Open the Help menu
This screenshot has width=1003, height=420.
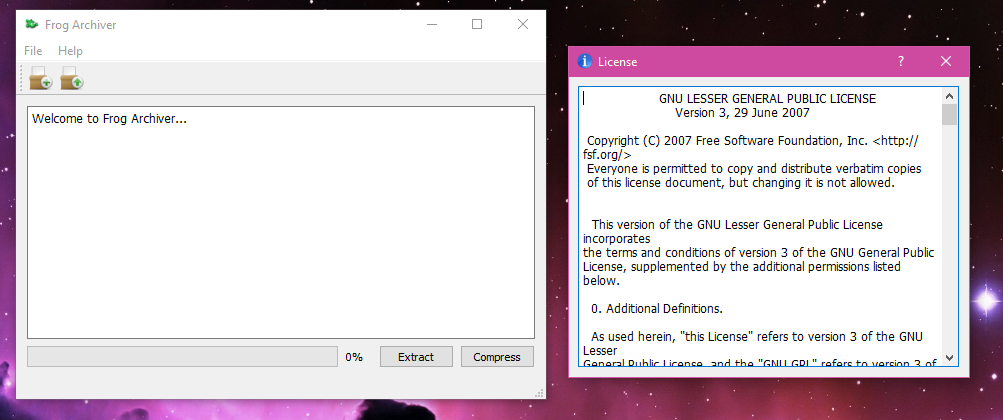[70, 51]
